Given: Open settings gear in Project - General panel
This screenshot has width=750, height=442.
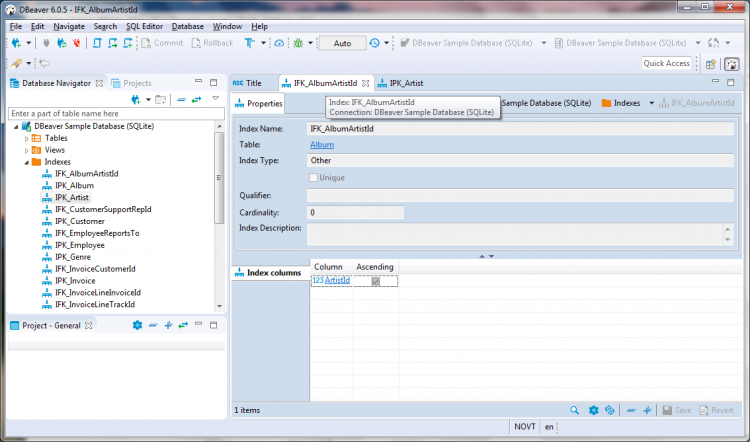Looking at the screenshot, I should pos(137,325).
